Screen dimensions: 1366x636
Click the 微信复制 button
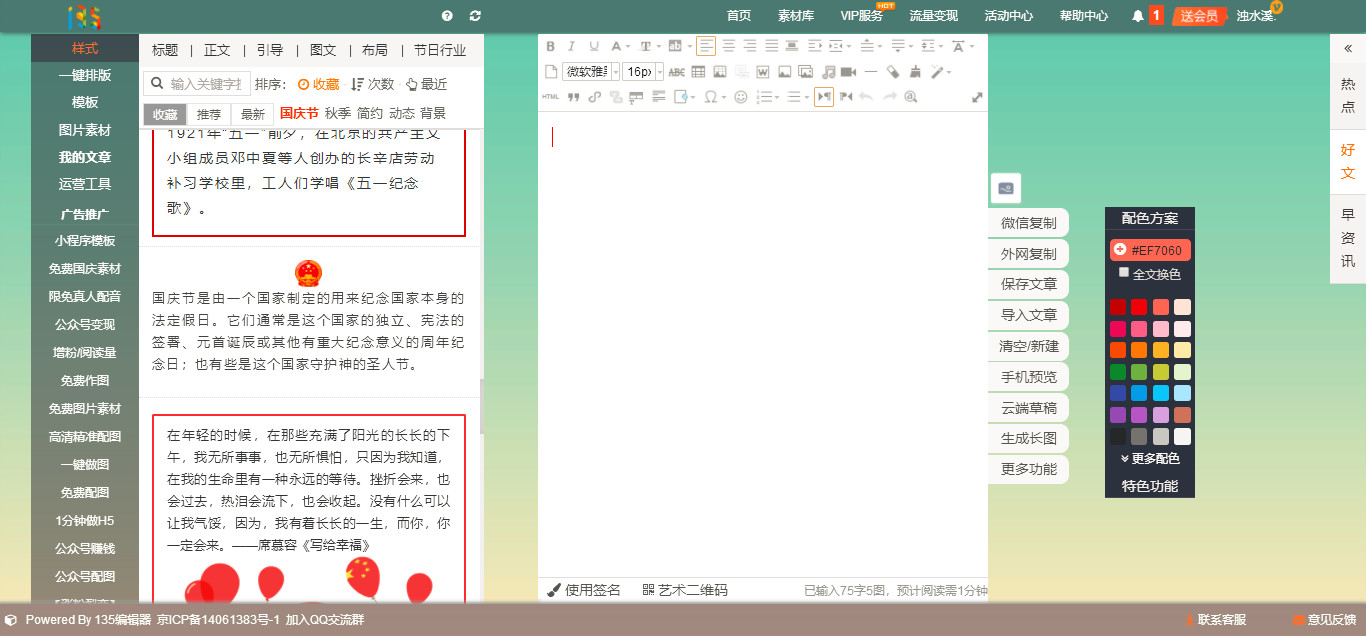(1029, 222)
